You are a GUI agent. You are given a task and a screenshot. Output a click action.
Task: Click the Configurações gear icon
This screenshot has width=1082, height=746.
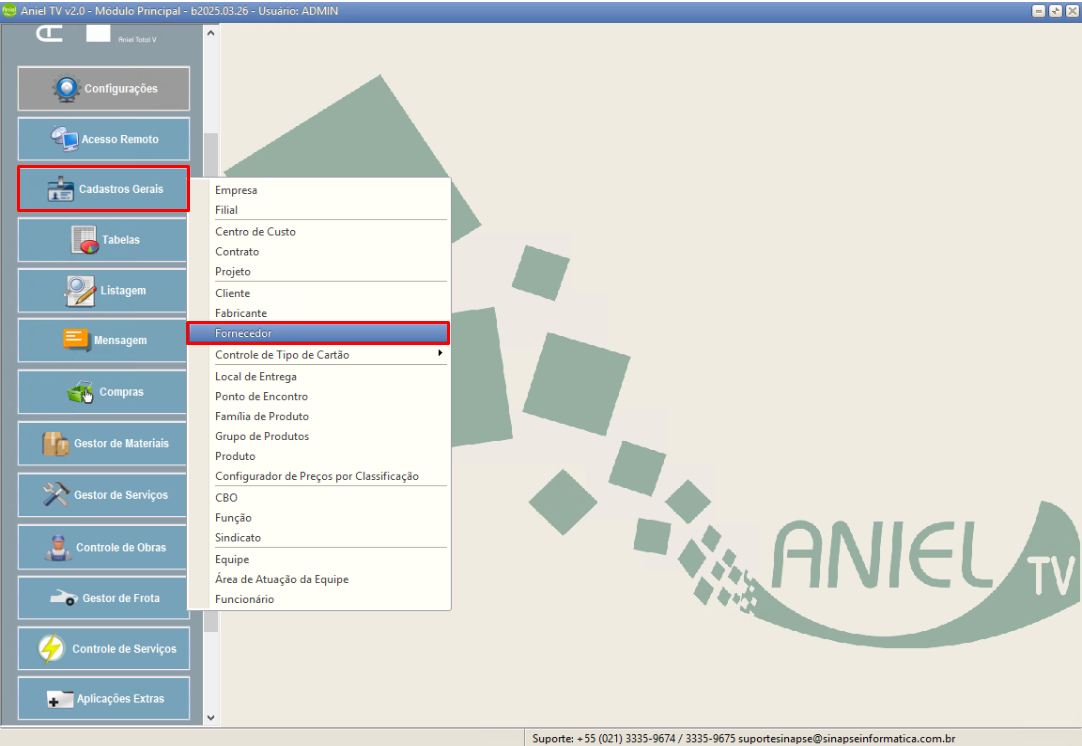(67, 89)
